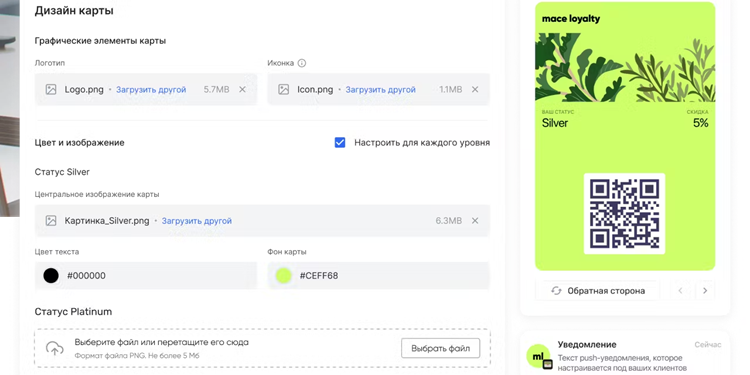Go to the next card preview arrow
The width and height of the screenshot is (750, 375).
pyautogui.click(x=705, y=290)
